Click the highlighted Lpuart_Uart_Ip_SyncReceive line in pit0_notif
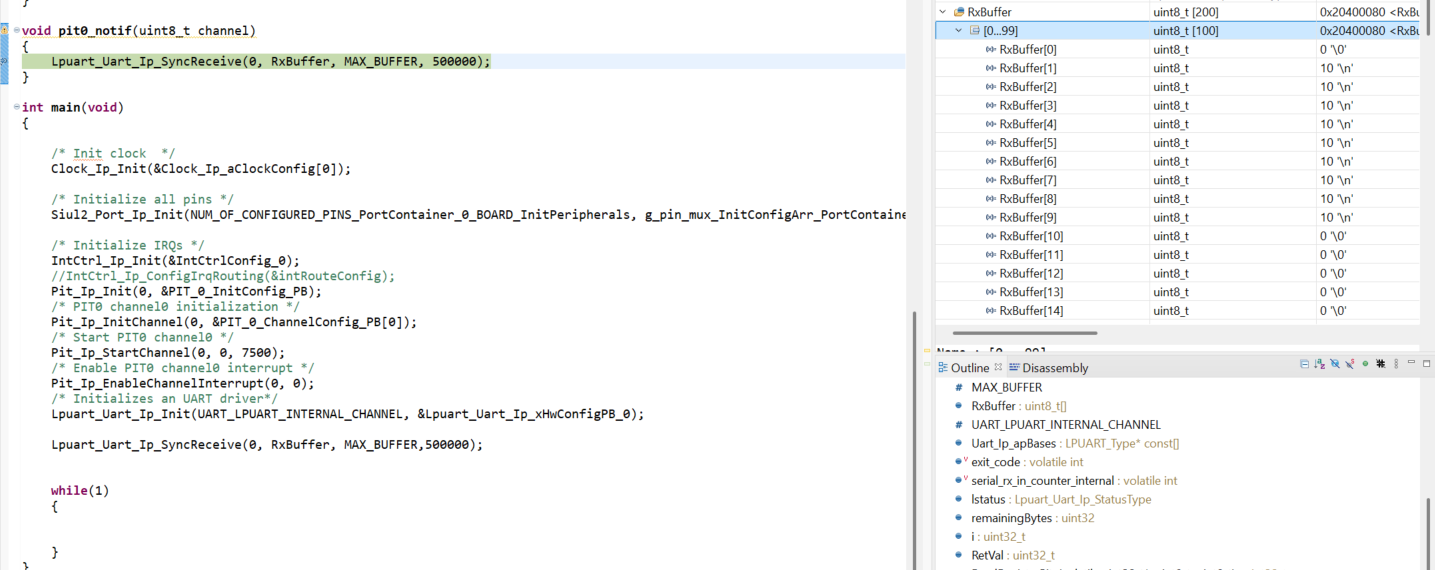The width and height of the screenshot is (1435, 570). [271, 61]
